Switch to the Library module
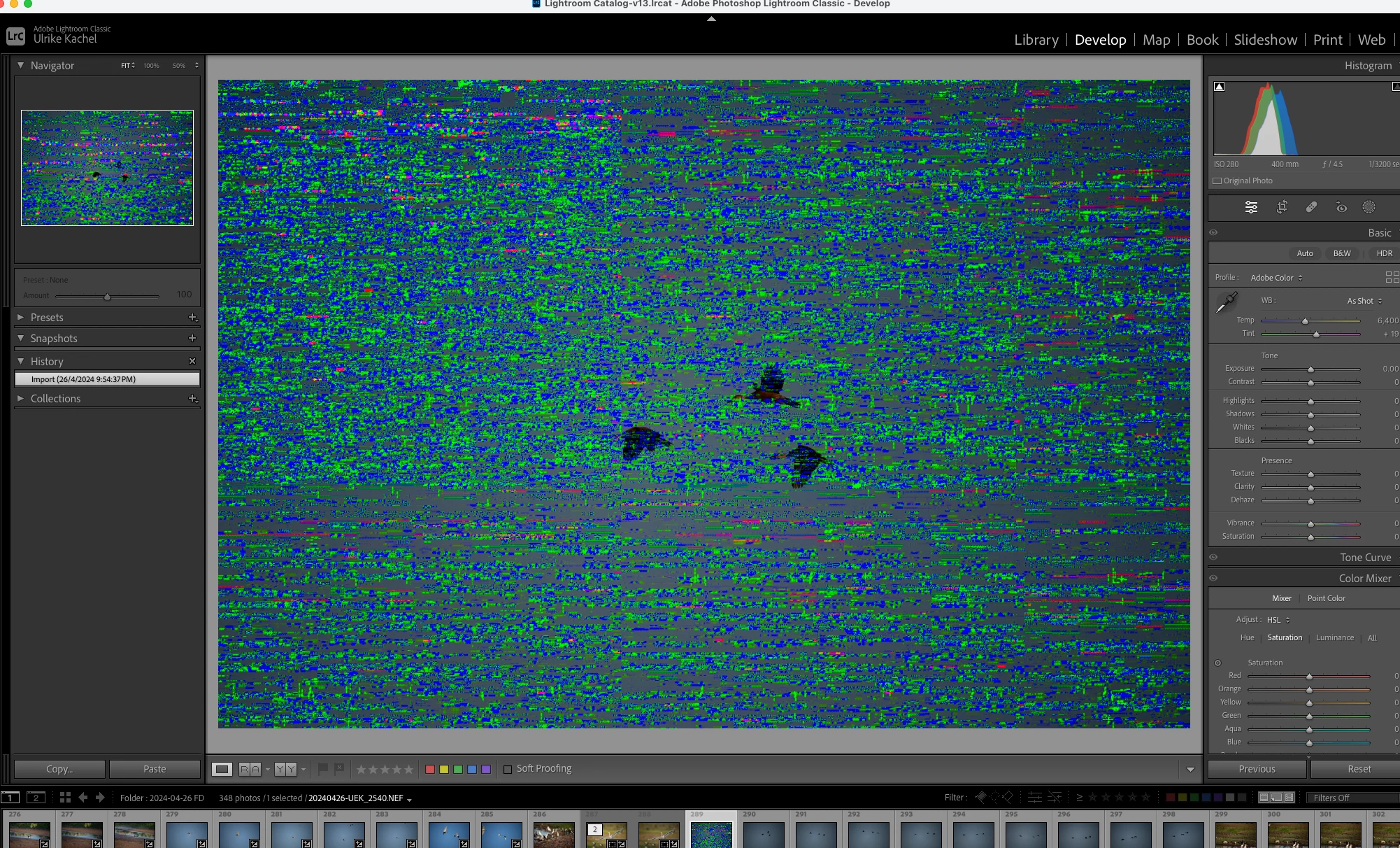 point(1036,40)
